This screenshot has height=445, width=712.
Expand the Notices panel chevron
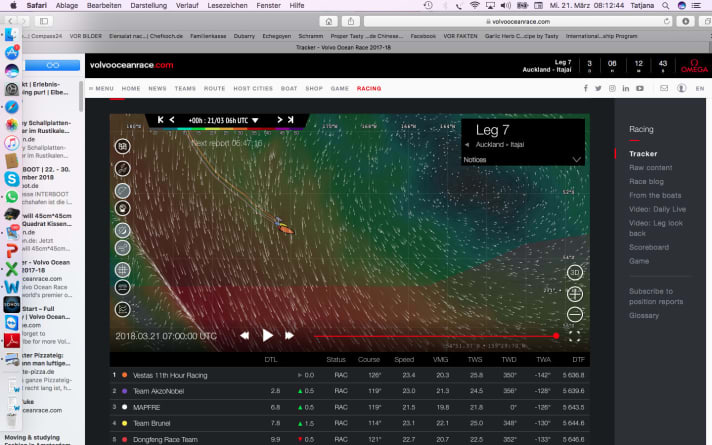(576, 160)
